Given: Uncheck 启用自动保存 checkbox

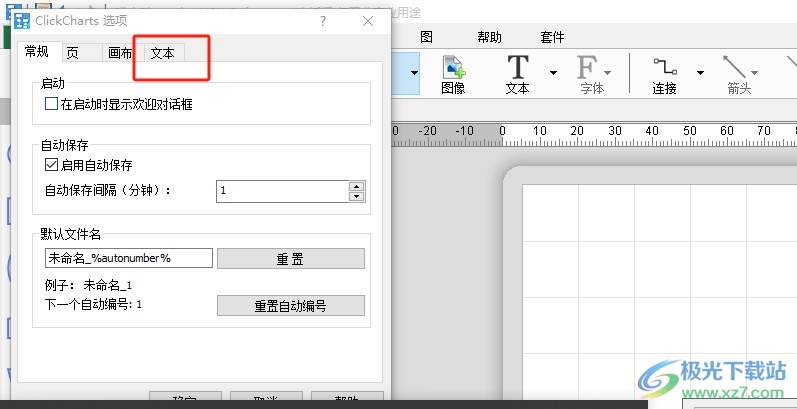Looking at the screenshot, I should click(x=51, y=165).
